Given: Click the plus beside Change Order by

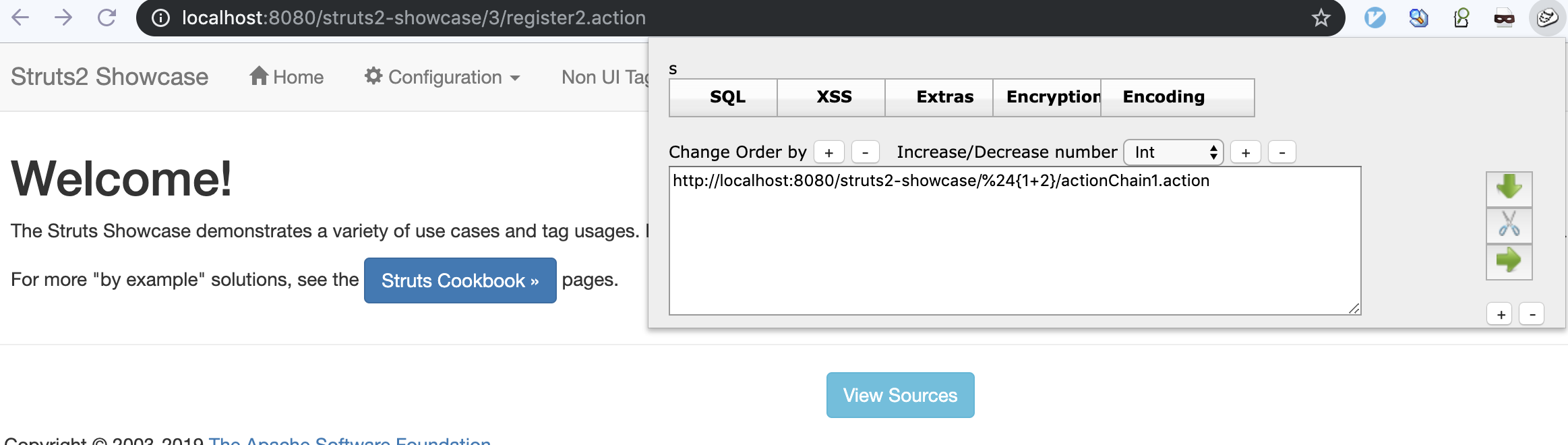Looking at the screenshot, I should pyautogui.click(x=828, y=152).
